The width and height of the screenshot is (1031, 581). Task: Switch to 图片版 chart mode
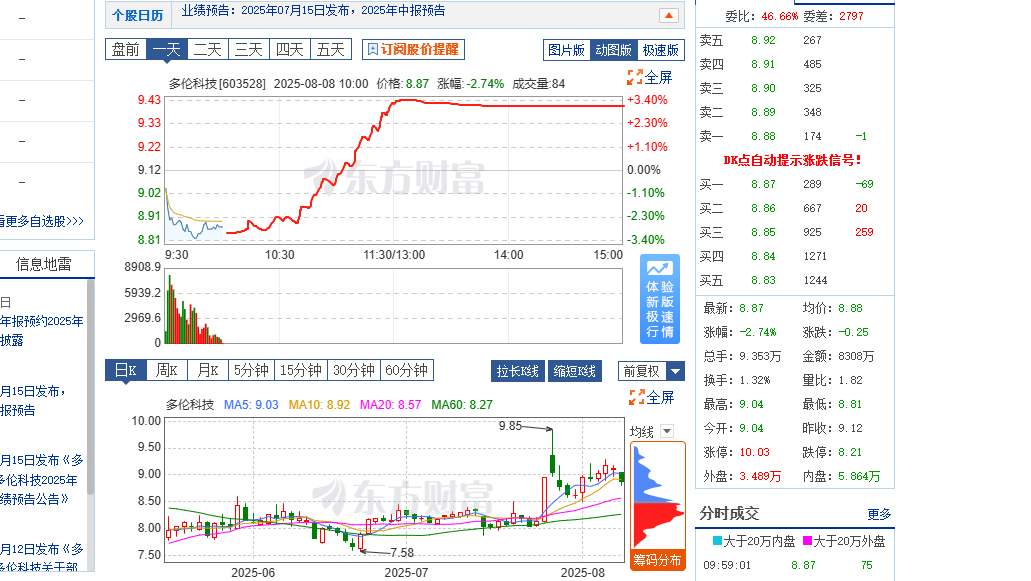click(x=567, y=50)
